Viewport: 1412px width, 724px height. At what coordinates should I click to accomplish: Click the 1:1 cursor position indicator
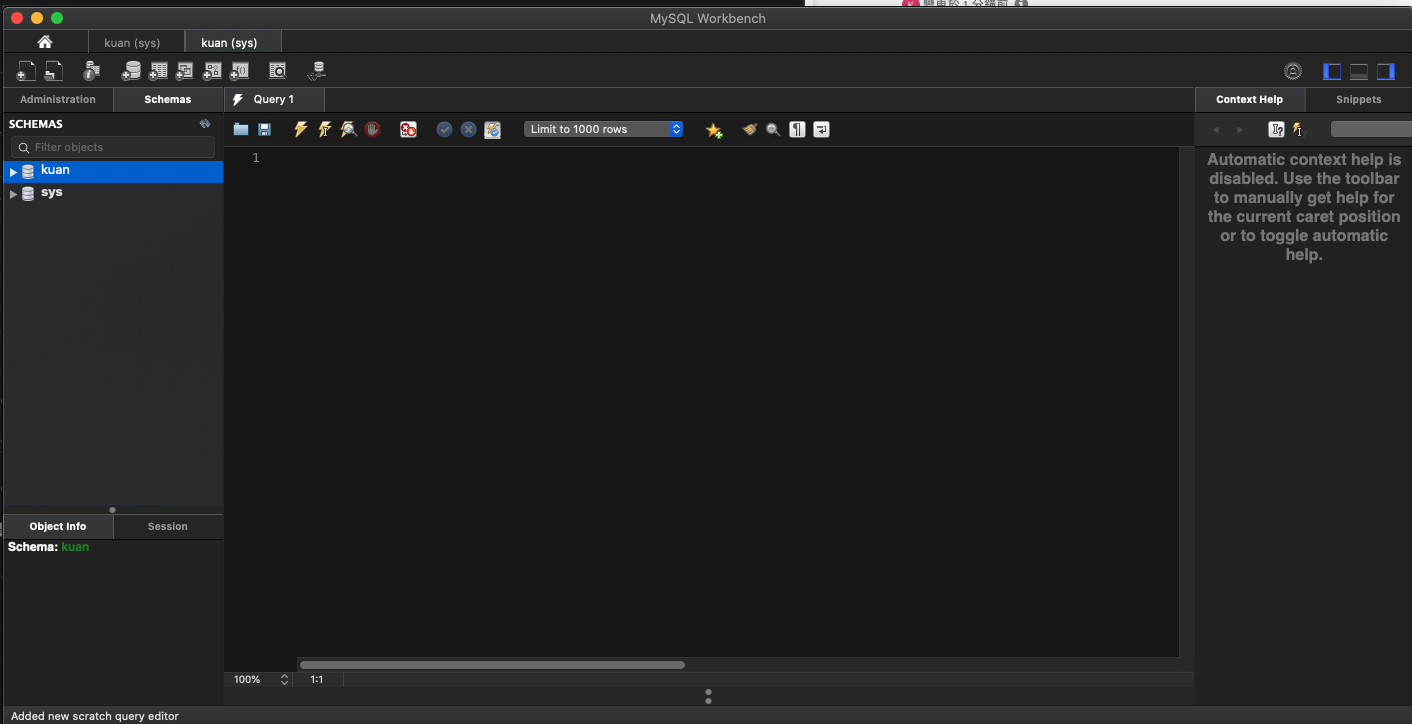(317, 679)
